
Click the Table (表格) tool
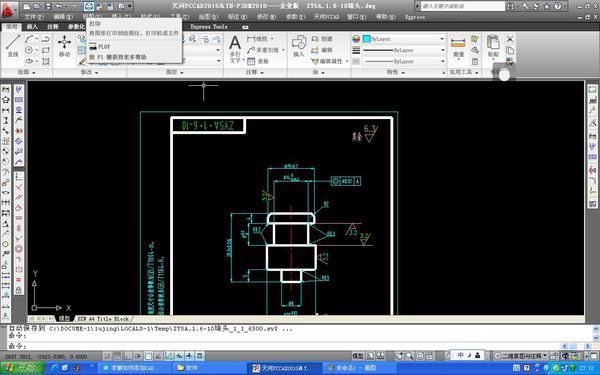pyautogui.click(x=258, y=61)
